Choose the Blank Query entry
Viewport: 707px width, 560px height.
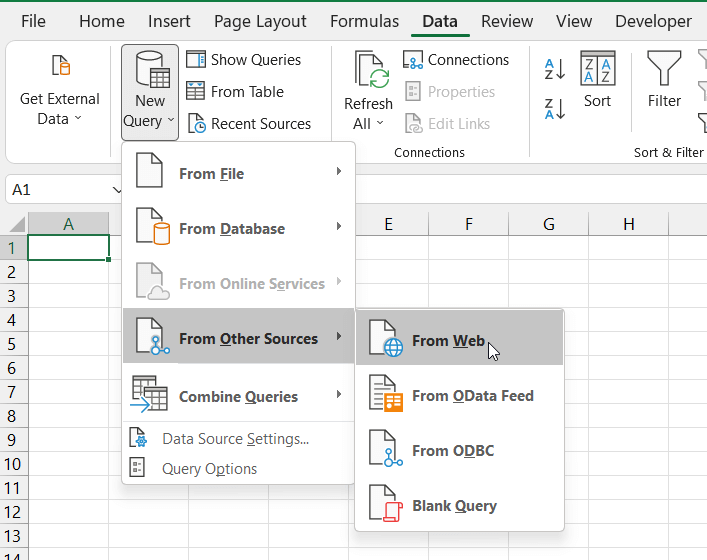click(x=459, y=504)
